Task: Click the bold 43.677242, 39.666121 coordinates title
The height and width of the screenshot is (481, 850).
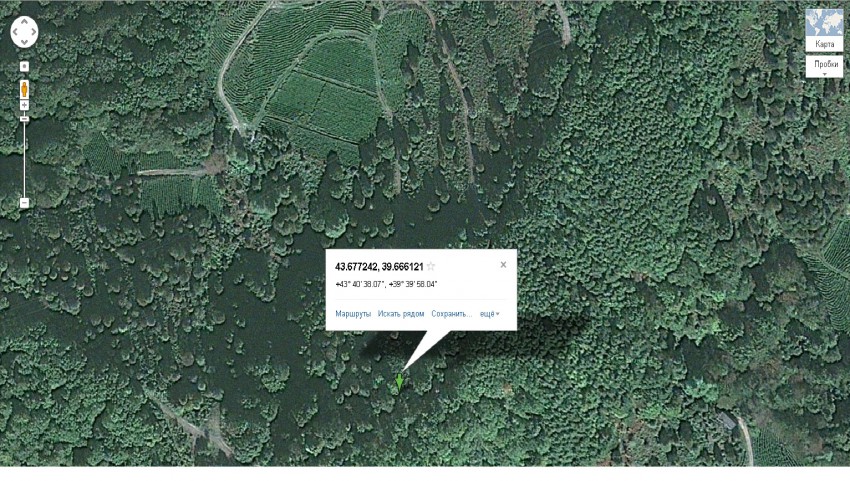Action: (379, 267)
